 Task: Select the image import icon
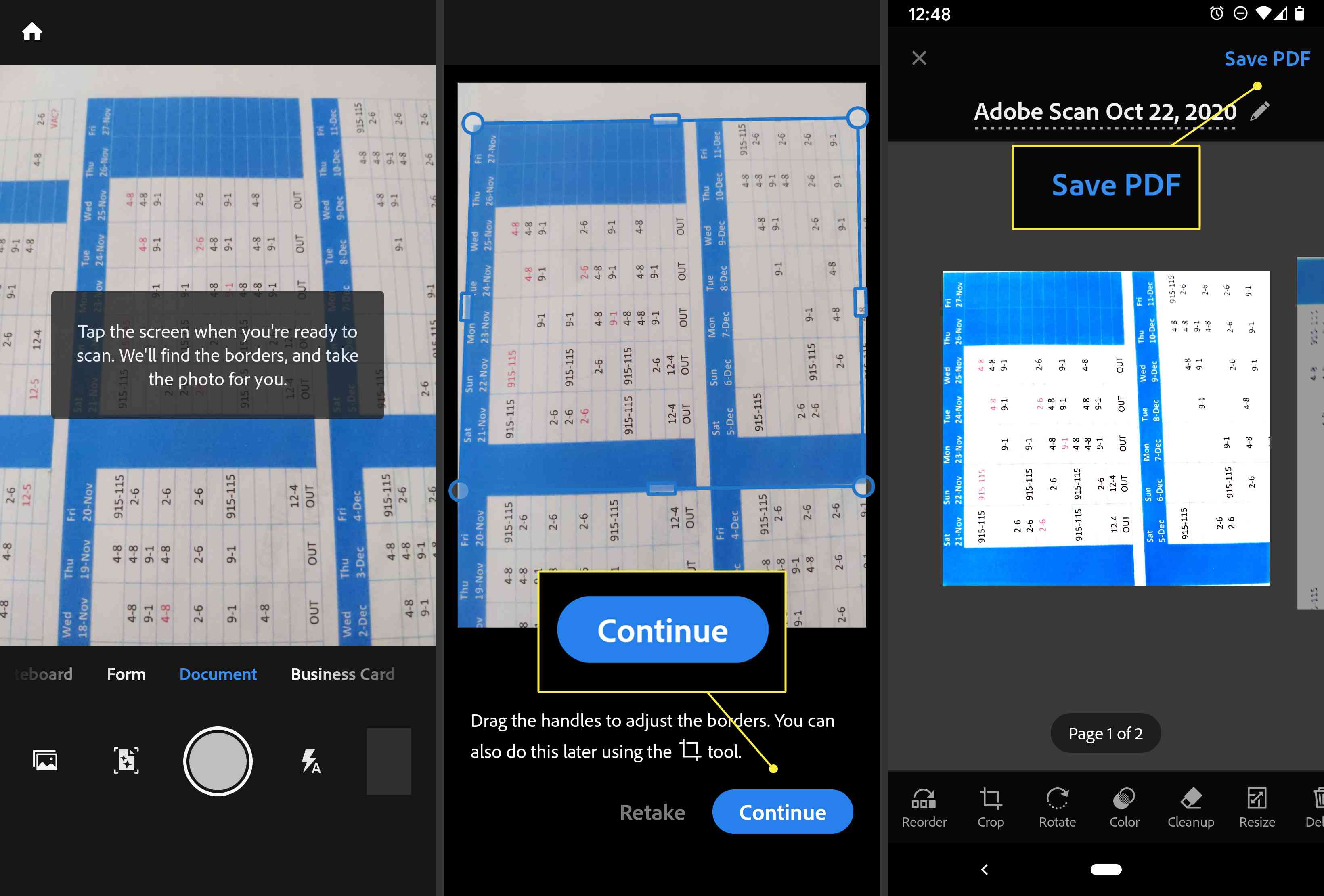click(x=45, y=759)
